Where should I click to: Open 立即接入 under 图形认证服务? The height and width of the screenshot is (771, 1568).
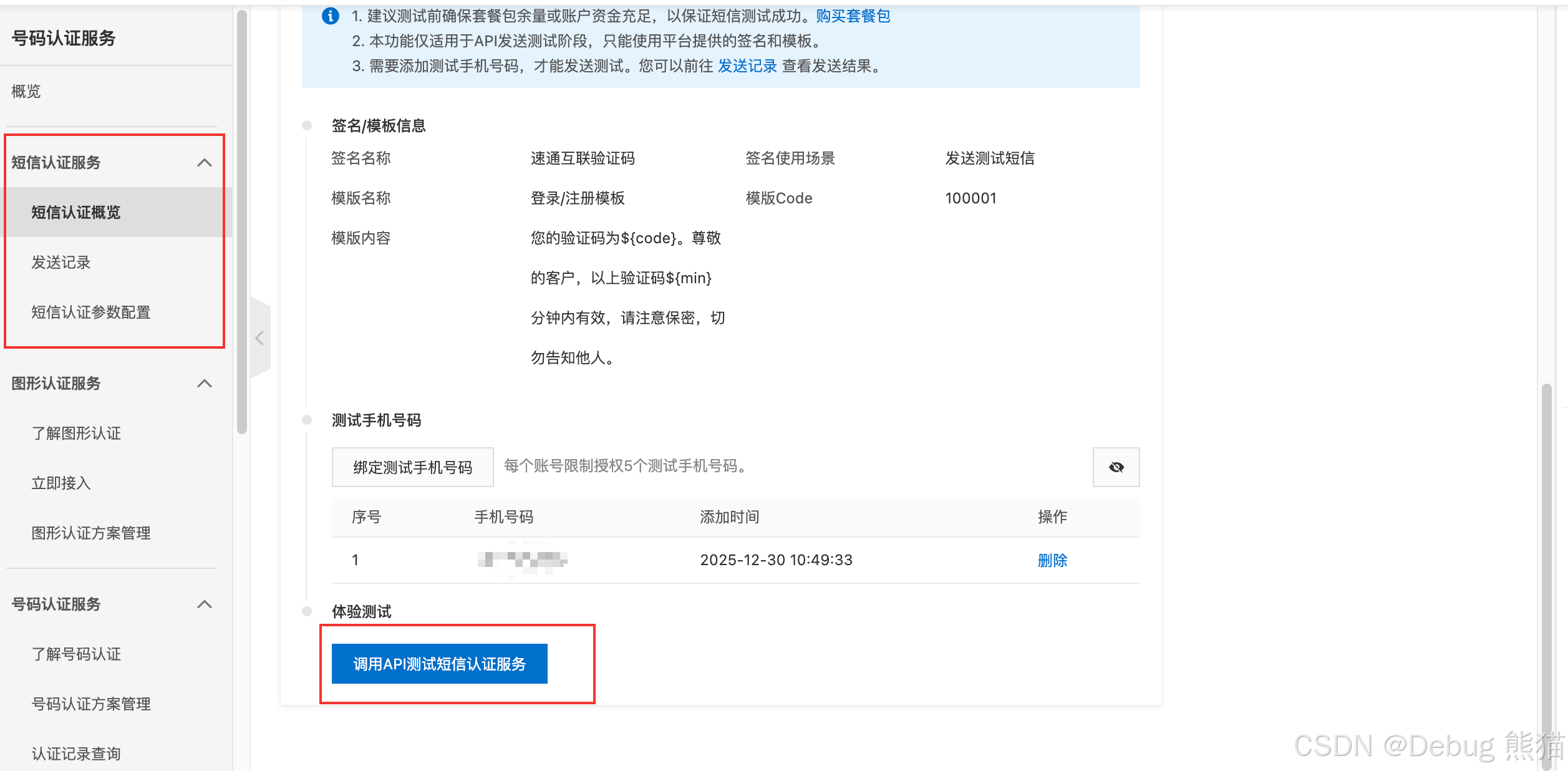click(x=60, y=483)
